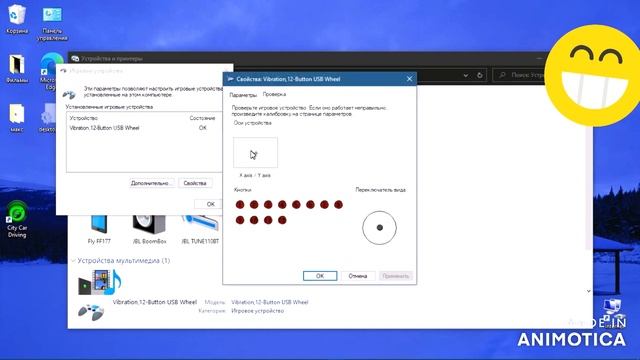The width and height of the screenshot is (640, 360).
Task: Click the first button indicator light
Action: (x=240, y=204)
